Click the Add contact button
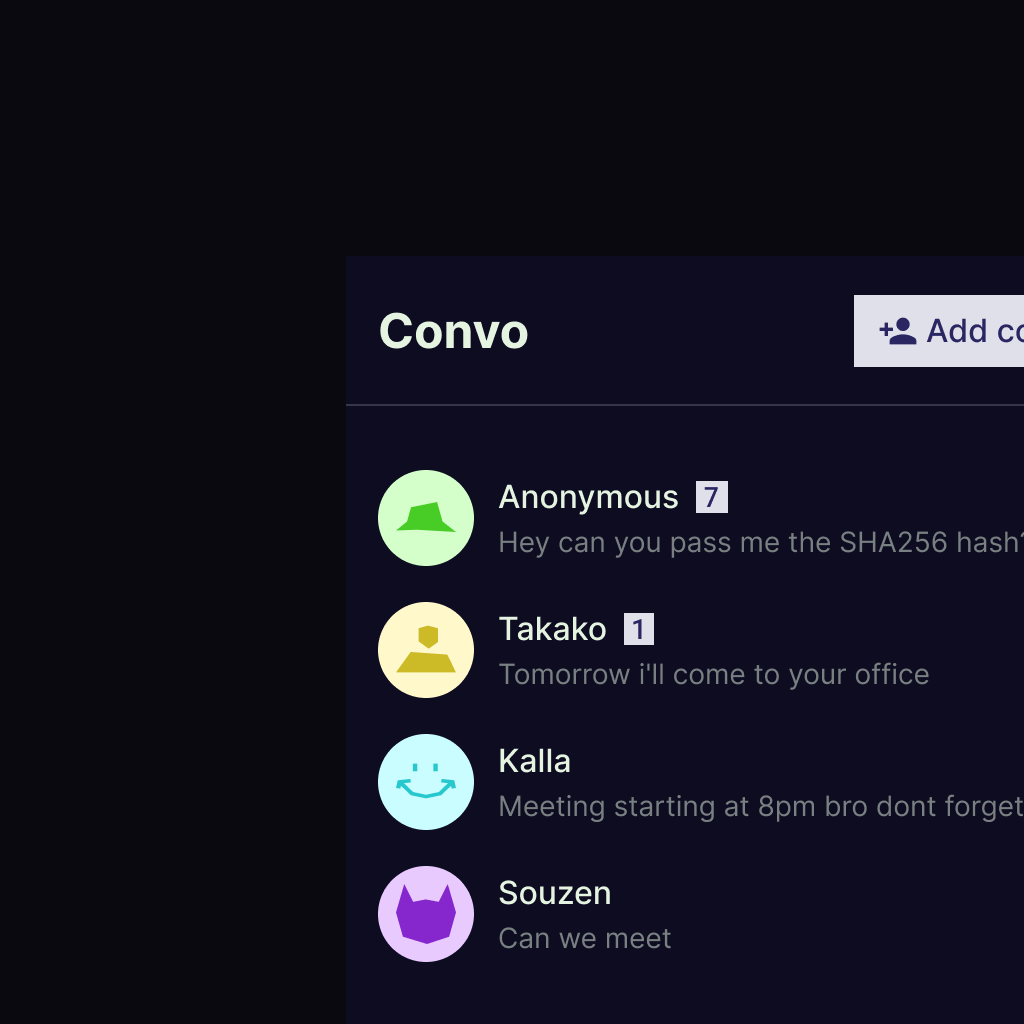Screen dimensions: 1024x1024 click(x=939, y=331)
